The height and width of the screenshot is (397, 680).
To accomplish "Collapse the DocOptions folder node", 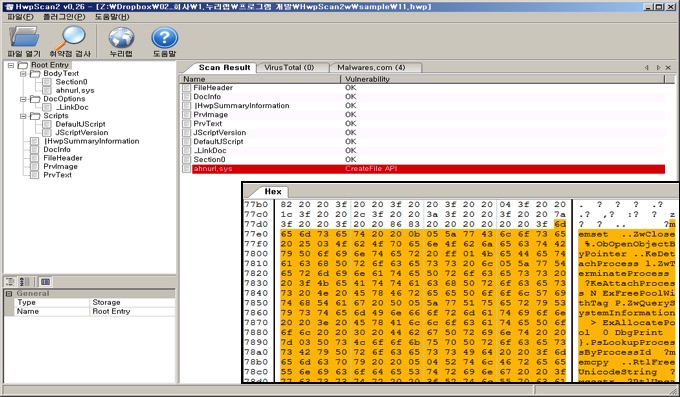I will coord(23,99).
